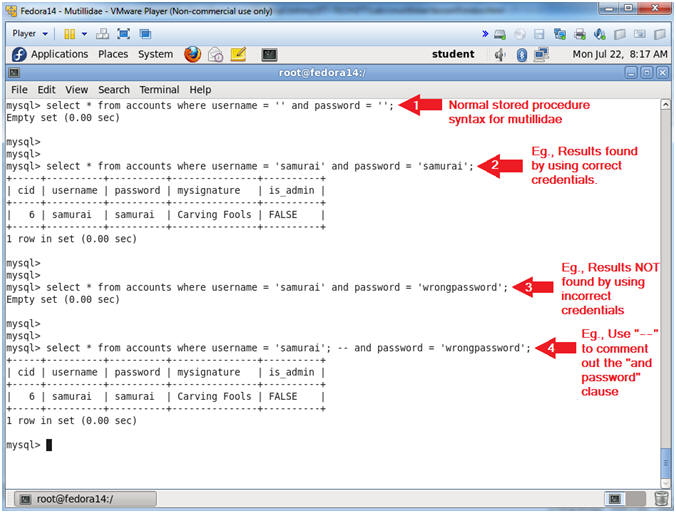Open the System menu in GNOME panel

[155, 54]
